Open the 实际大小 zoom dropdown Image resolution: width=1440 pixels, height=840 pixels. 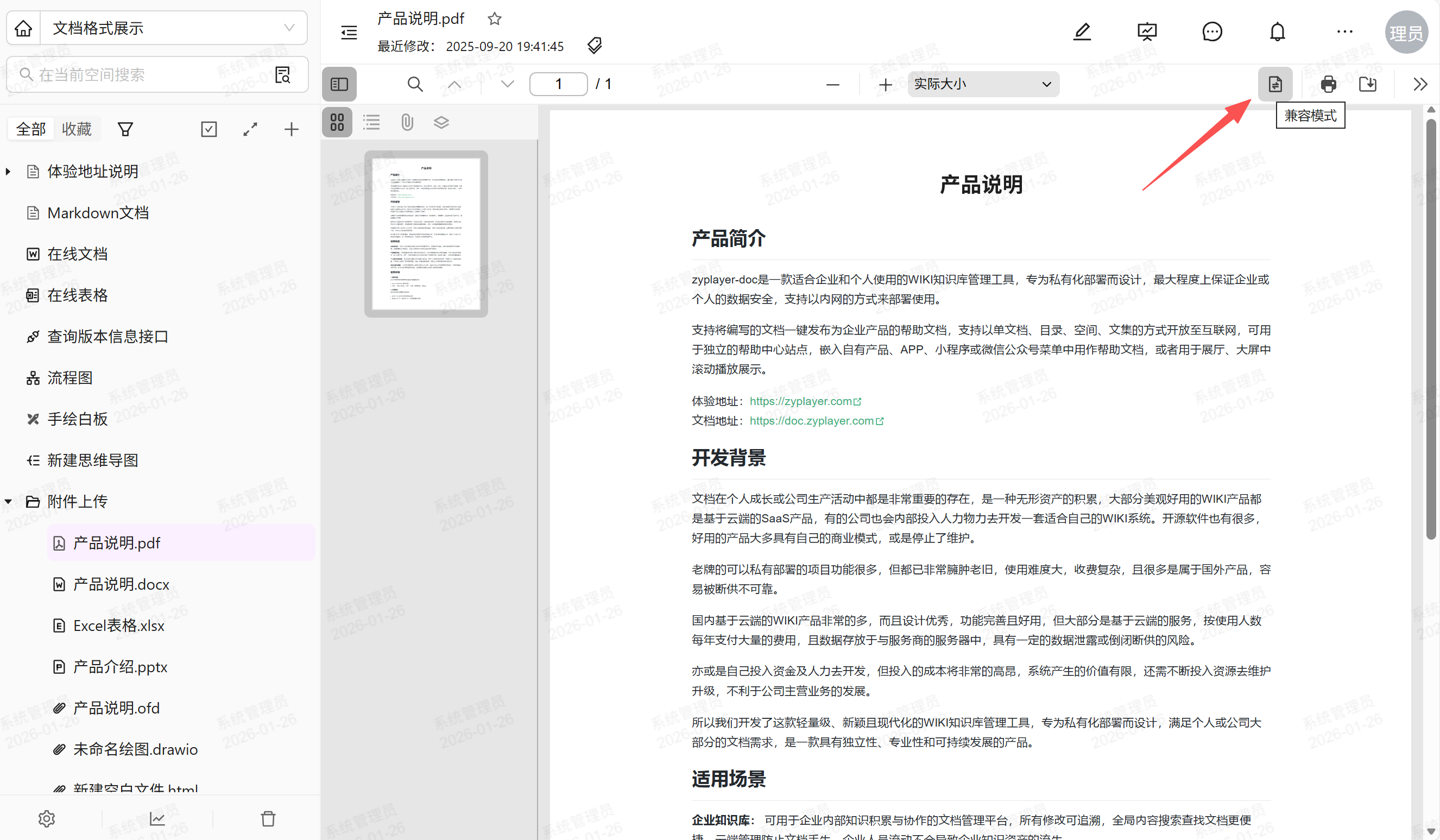(x=983, y=85)
